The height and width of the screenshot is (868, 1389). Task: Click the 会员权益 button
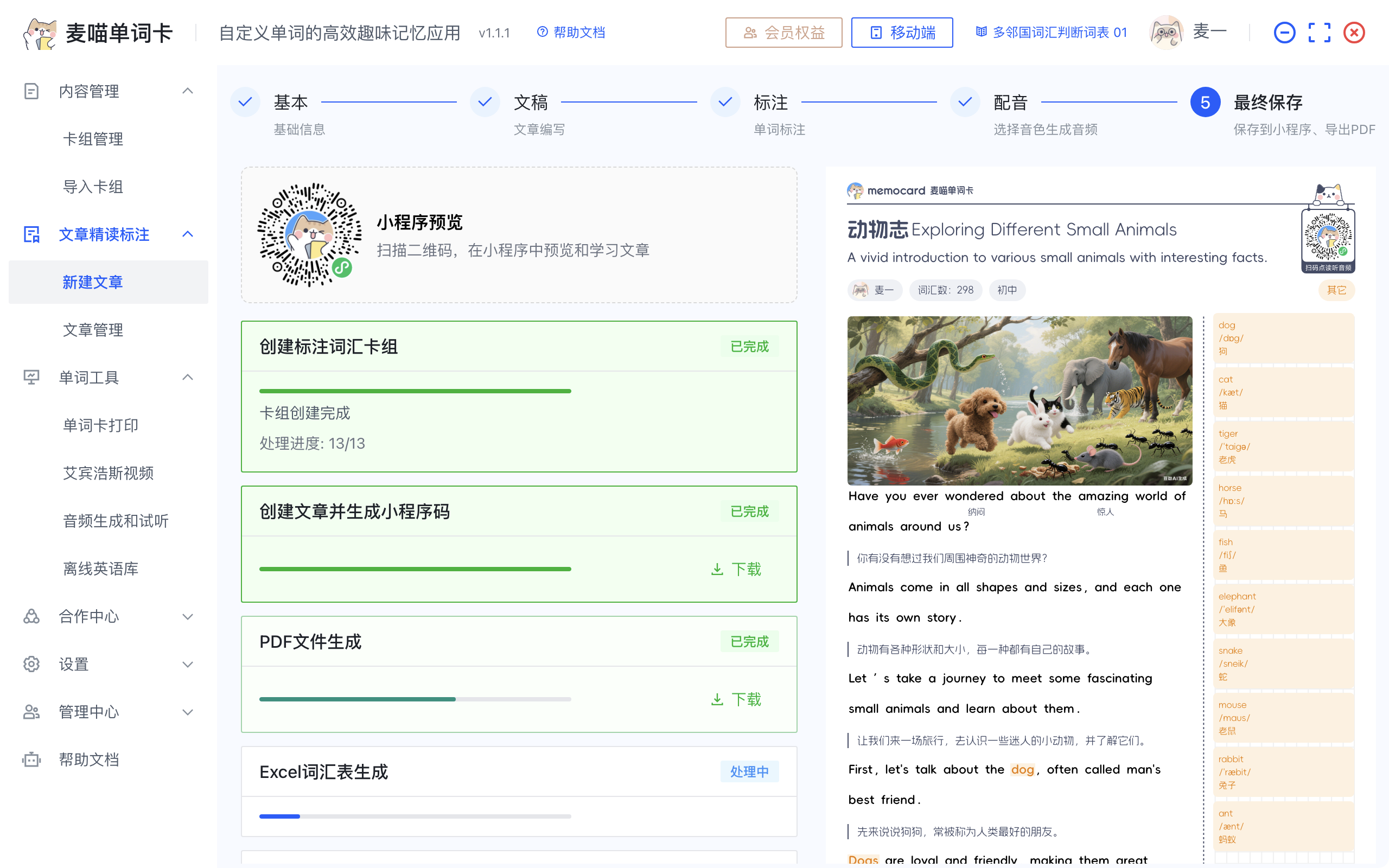click(x=783, y=33)
